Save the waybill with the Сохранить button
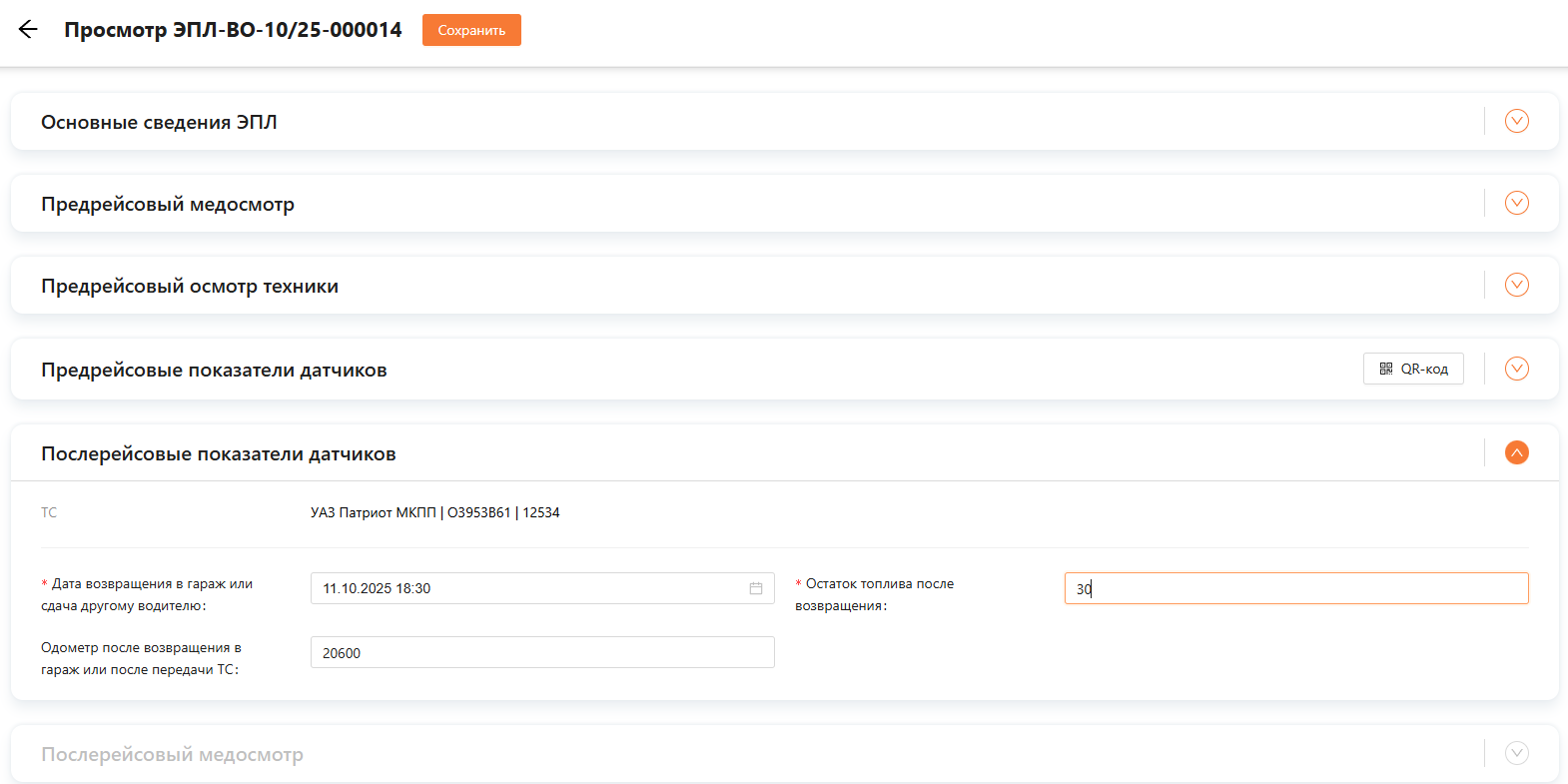Image resolution: width=1568 pixels, height=784 pixels. click(471, 30)
